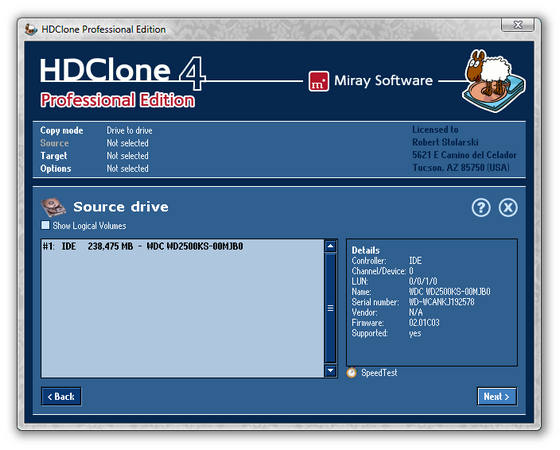Click the drive list scrollbar thumb
The image size is (560, 450).
(330, 308)
